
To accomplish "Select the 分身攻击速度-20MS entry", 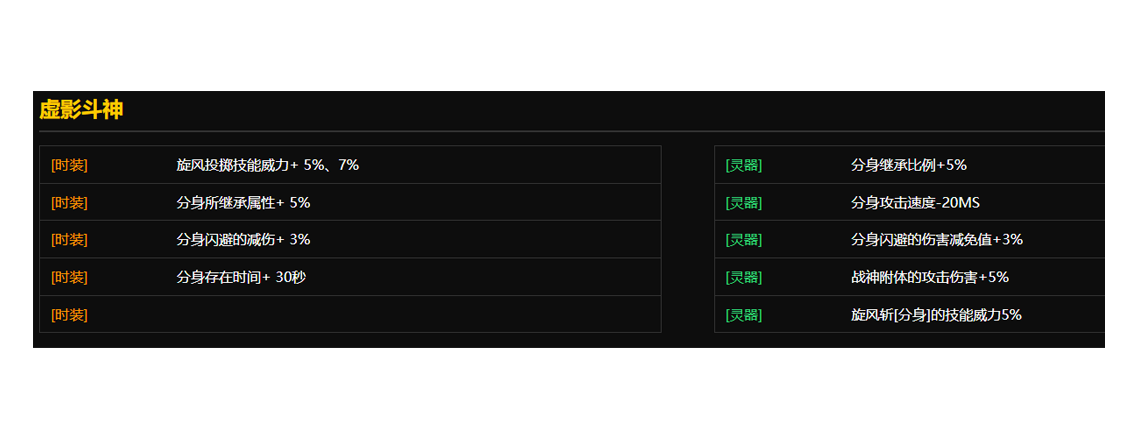I will (915, 203).
